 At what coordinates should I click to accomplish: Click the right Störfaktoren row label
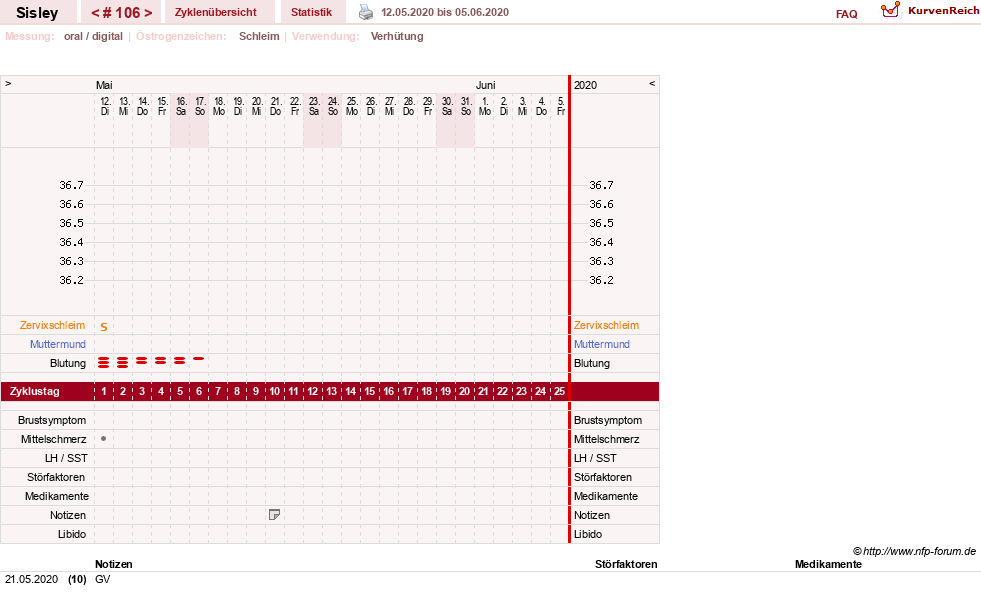point(602,477)
